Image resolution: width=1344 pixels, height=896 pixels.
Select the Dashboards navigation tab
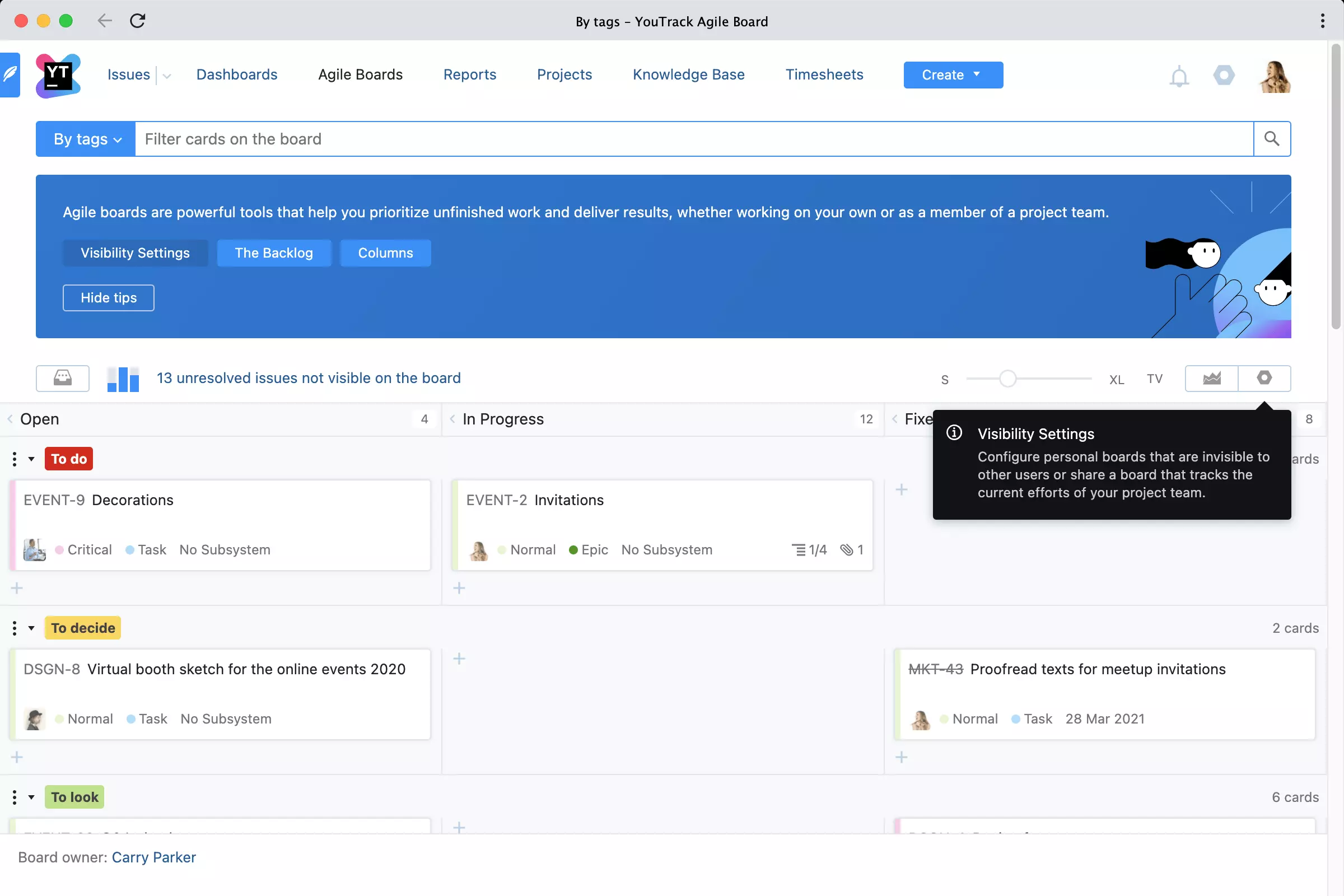(x=236, y=74)
